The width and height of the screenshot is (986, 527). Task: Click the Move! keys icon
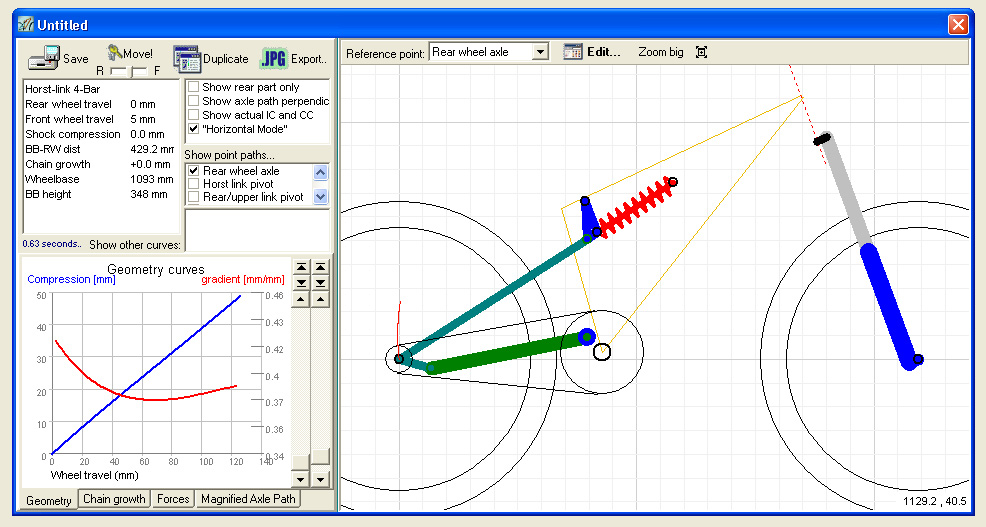(113, 53)
